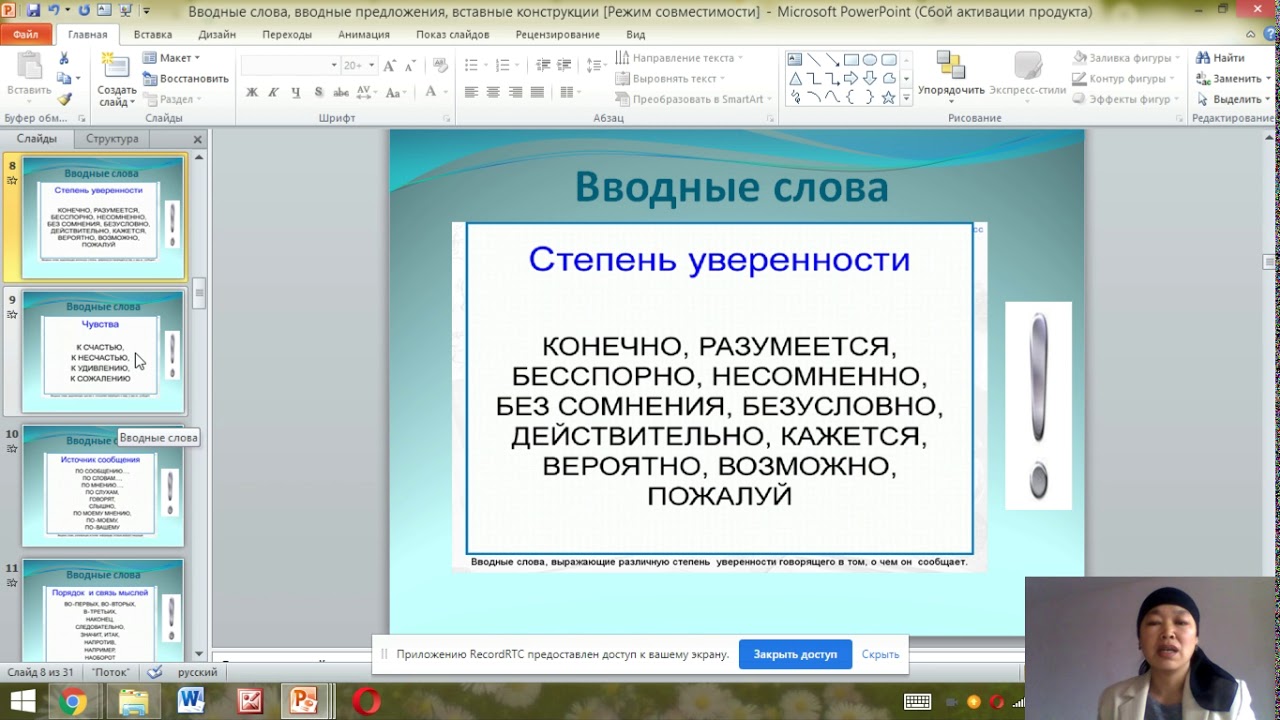Viewport: 1280px width, 720px height.
Task: Switch to the Вставка ribbon tab
Action: [x=153, y=34]
